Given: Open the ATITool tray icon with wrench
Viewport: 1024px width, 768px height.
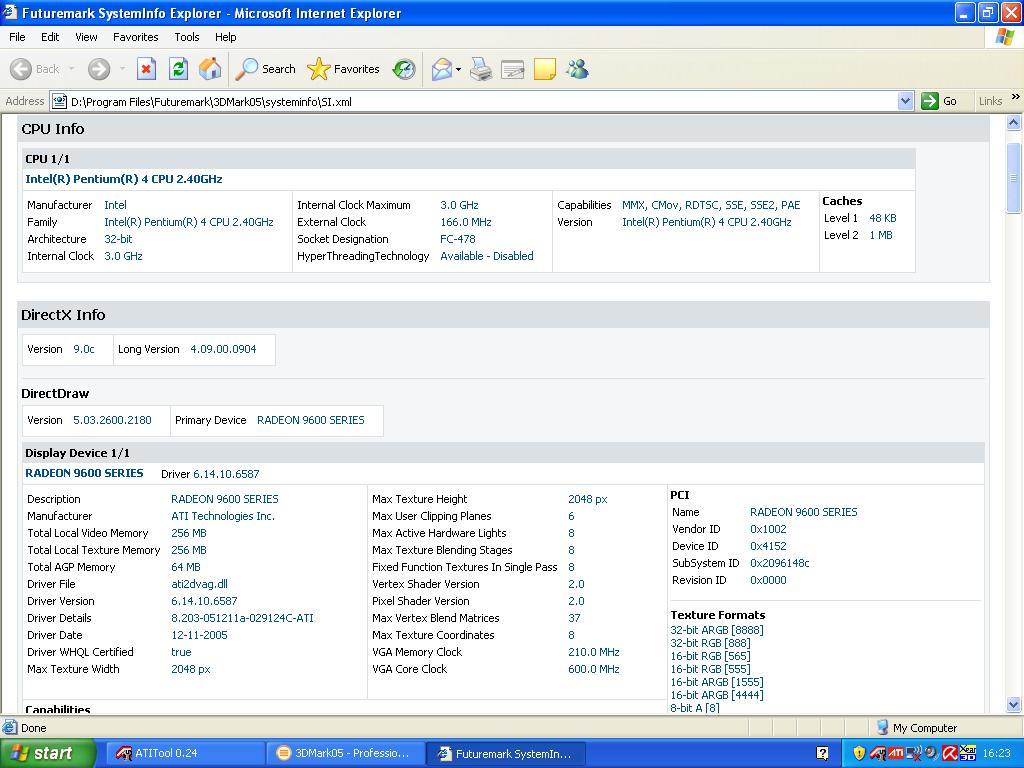Looking at the screenshot, I should 877,754.
